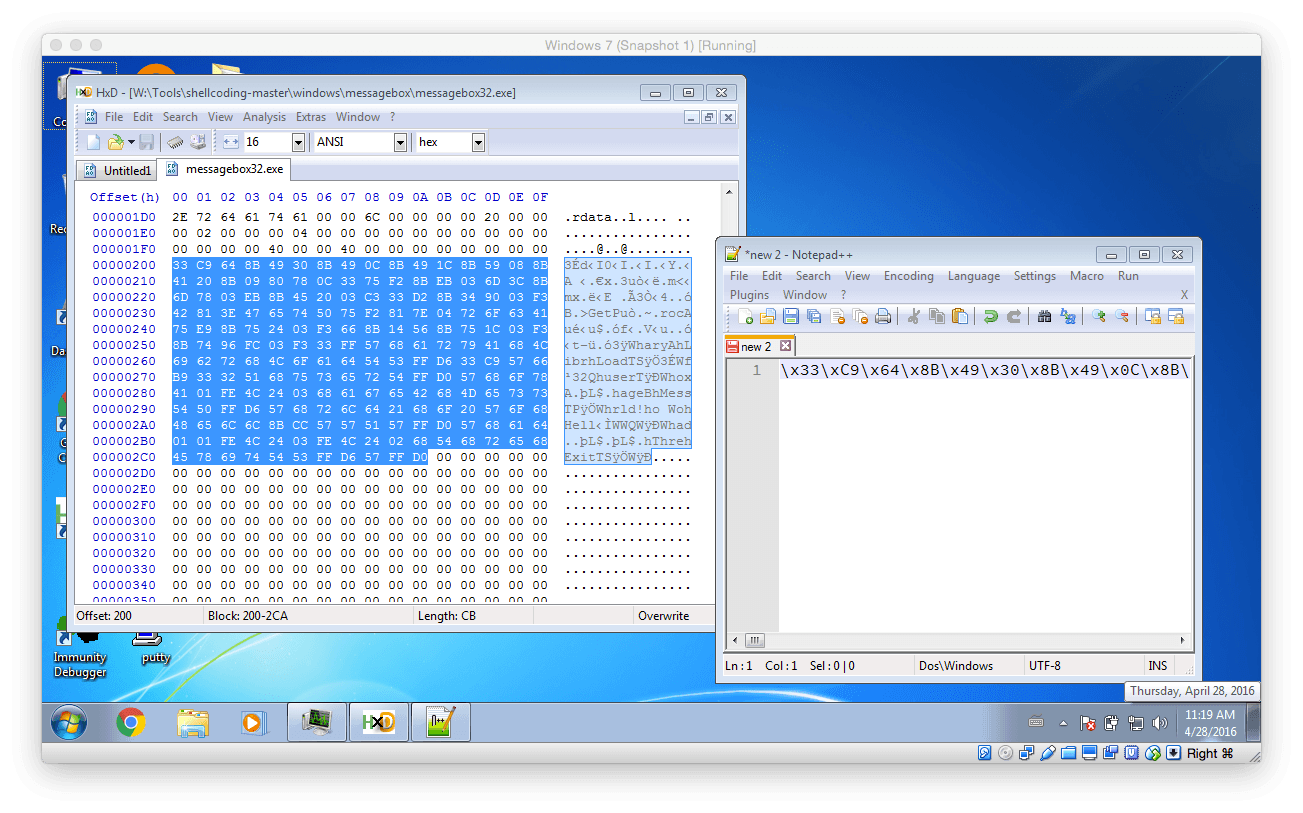Close the 'new 2' tab via its X

[785, 346]
